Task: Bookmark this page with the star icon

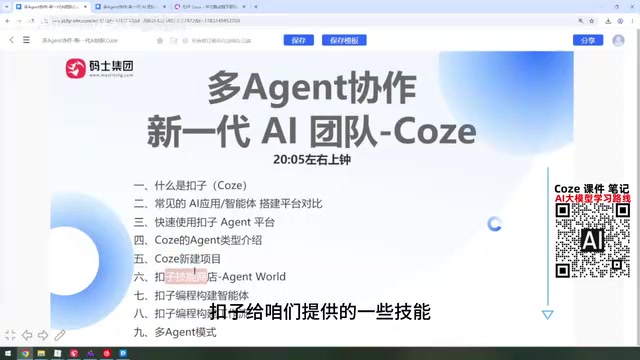Action: [x=591, y=21]
